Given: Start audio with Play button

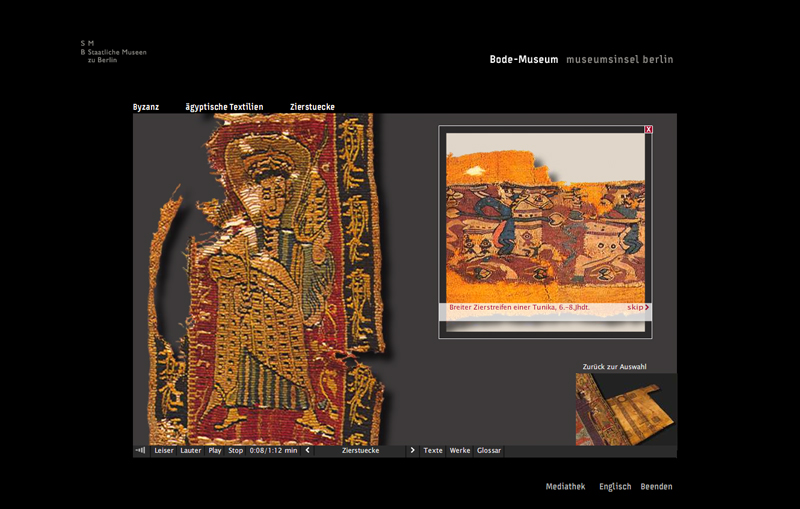Looking at the screenshot, I should 215,450.
